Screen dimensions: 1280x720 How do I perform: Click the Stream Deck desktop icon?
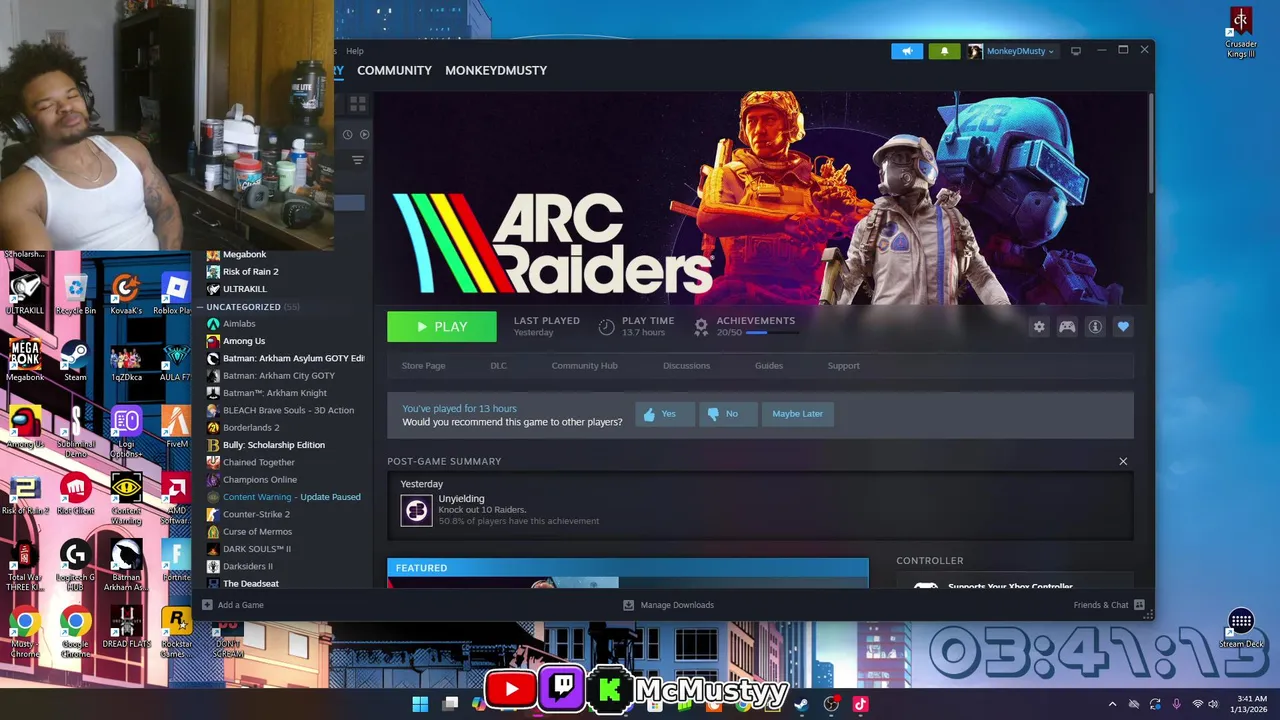click(x=1241, y=629)
